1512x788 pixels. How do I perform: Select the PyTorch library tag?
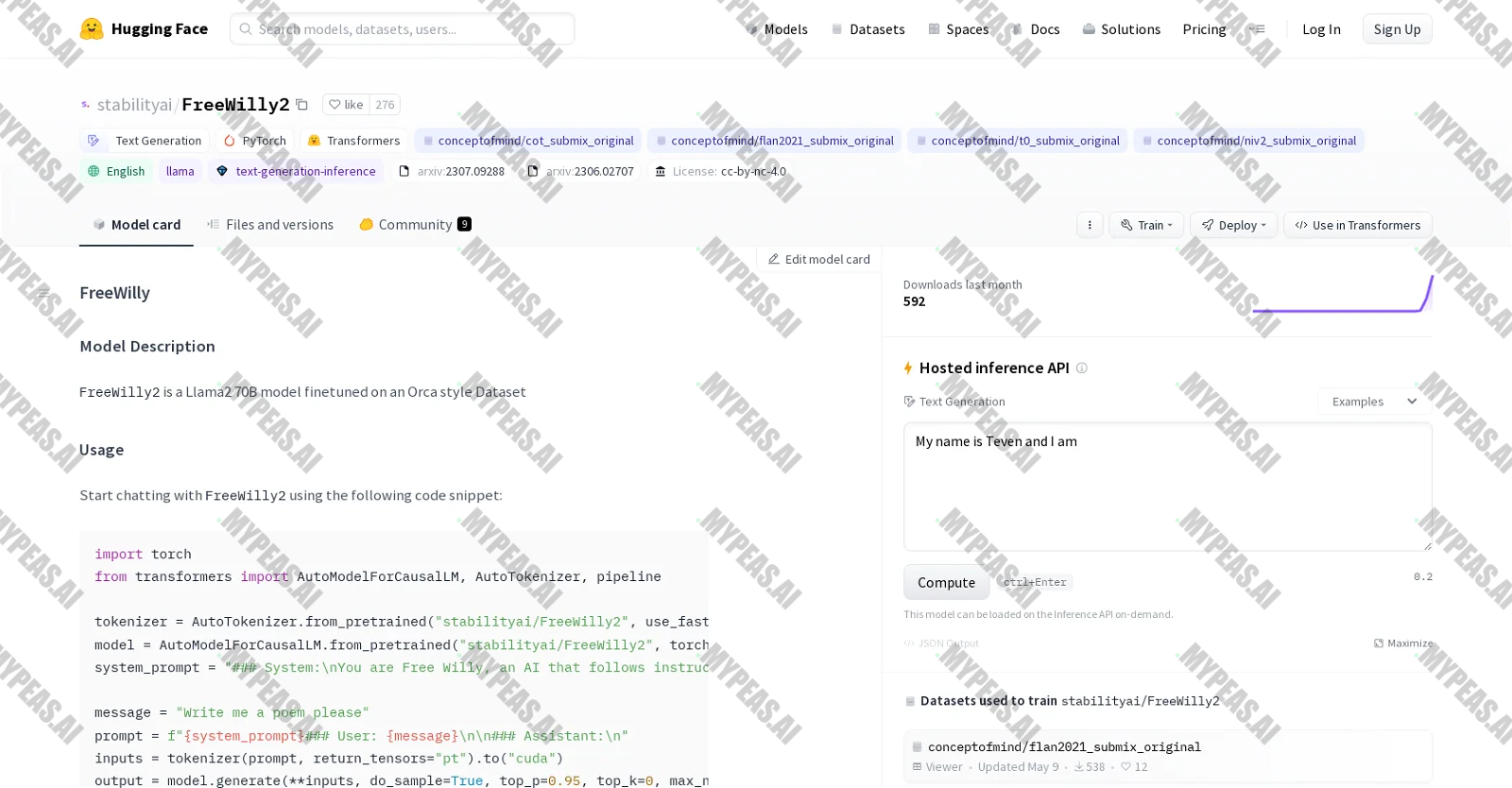[x=255, y=141]
